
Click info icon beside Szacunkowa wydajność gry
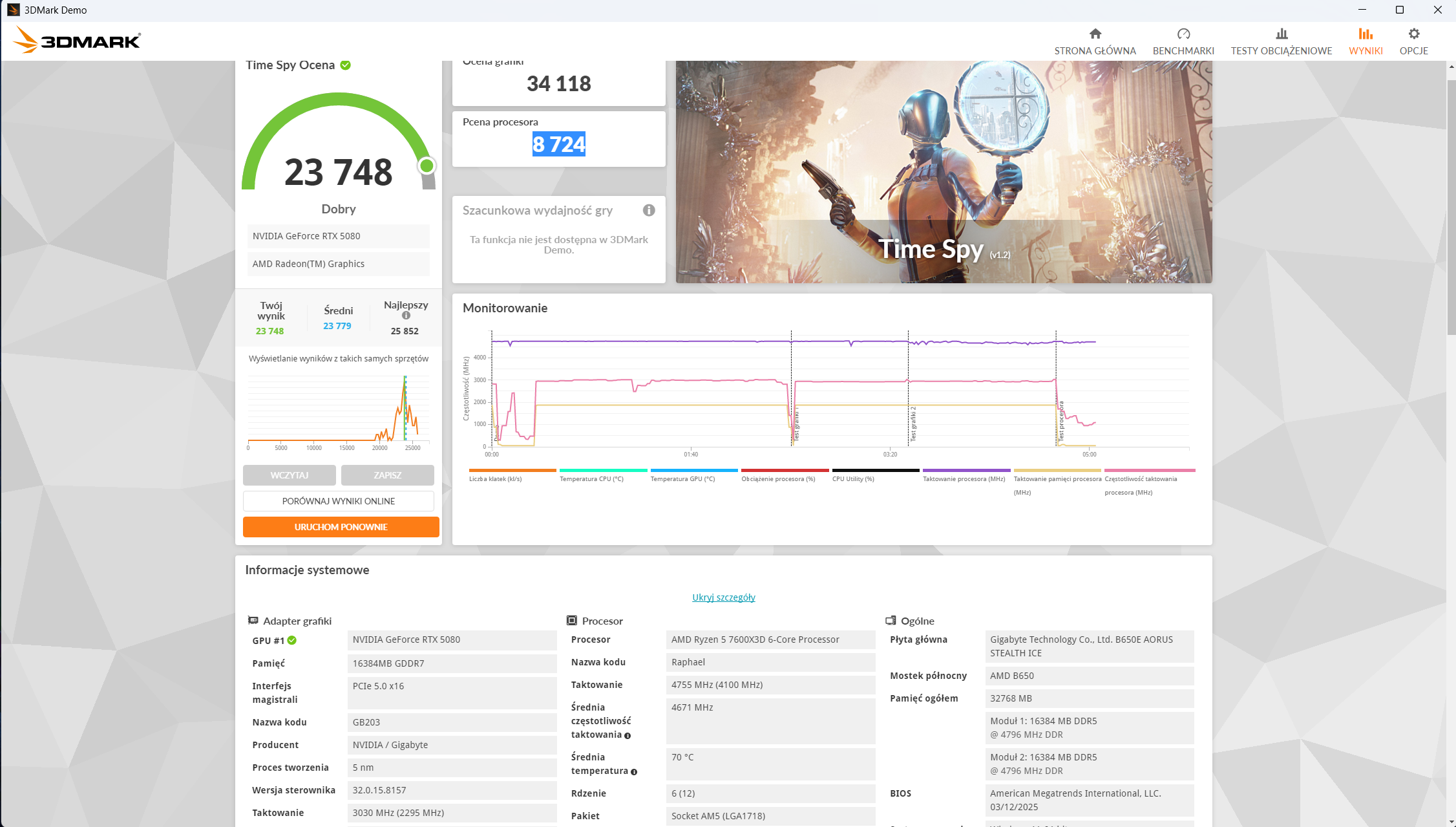649,210
